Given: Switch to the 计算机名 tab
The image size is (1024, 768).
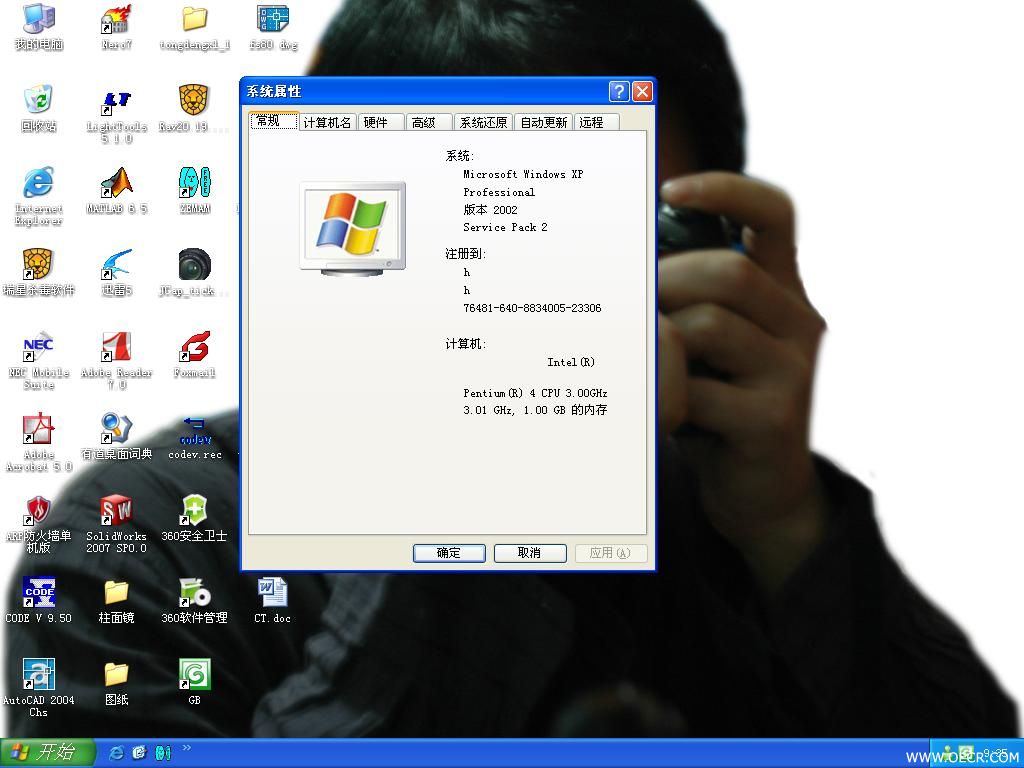Looking at the screenshot, I should click(x=327, y=122).
